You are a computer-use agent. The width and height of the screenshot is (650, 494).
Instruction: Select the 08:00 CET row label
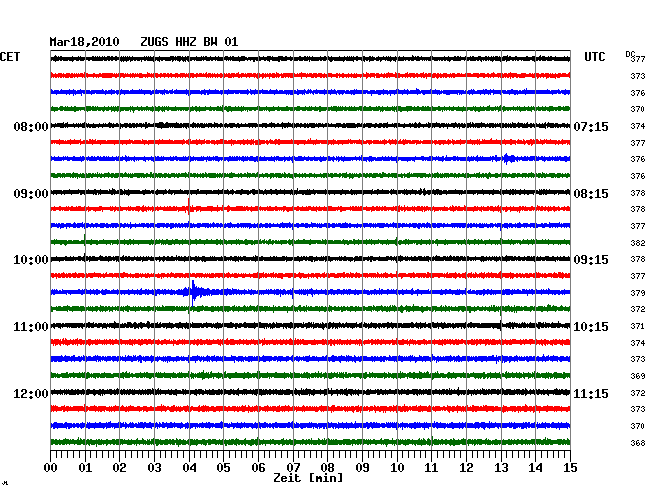(31, 126)
